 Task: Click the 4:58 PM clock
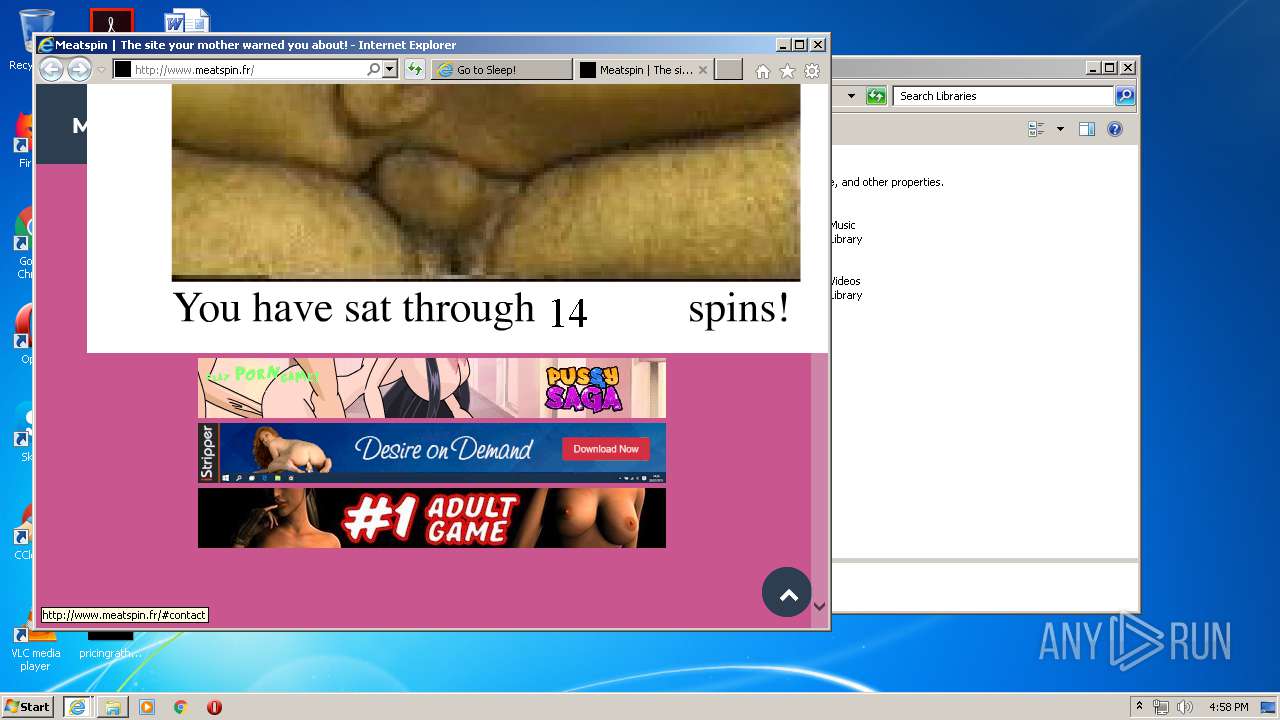pos(1228,707)
